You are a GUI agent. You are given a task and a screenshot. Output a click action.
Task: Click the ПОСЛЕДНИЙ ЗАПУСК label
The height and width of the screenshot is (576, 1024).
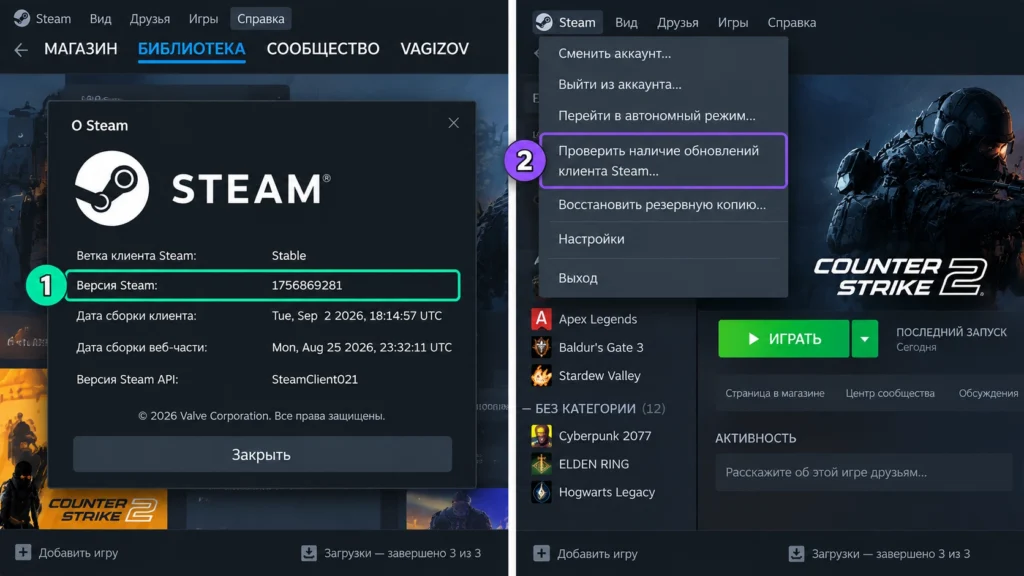952,332
